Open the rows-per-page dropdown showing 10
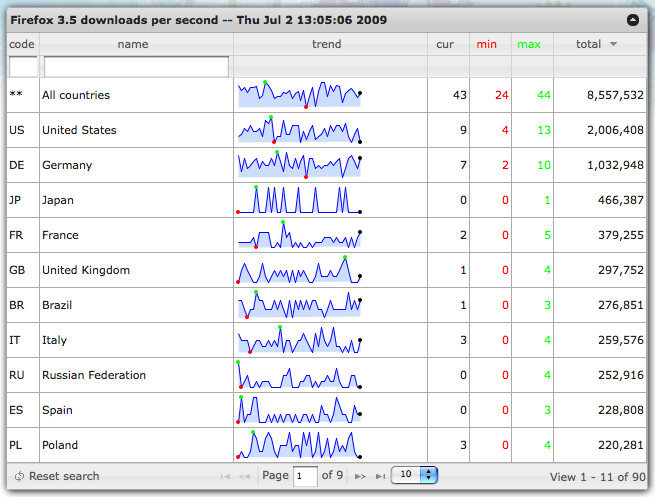 [414, 475]
